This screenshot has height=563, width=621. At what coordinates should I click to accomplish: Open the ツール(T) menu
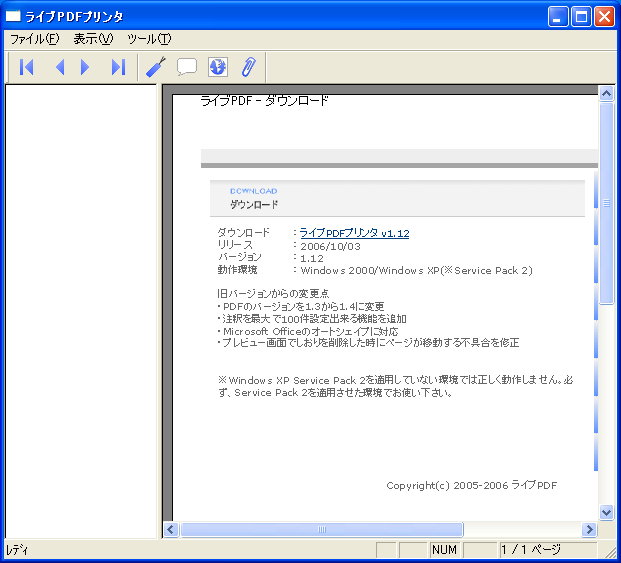(x=149, y=39)
